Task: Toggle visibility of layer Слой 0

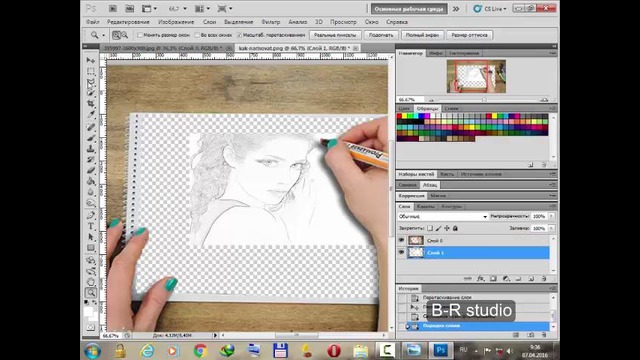Action: tap(401, 240)
